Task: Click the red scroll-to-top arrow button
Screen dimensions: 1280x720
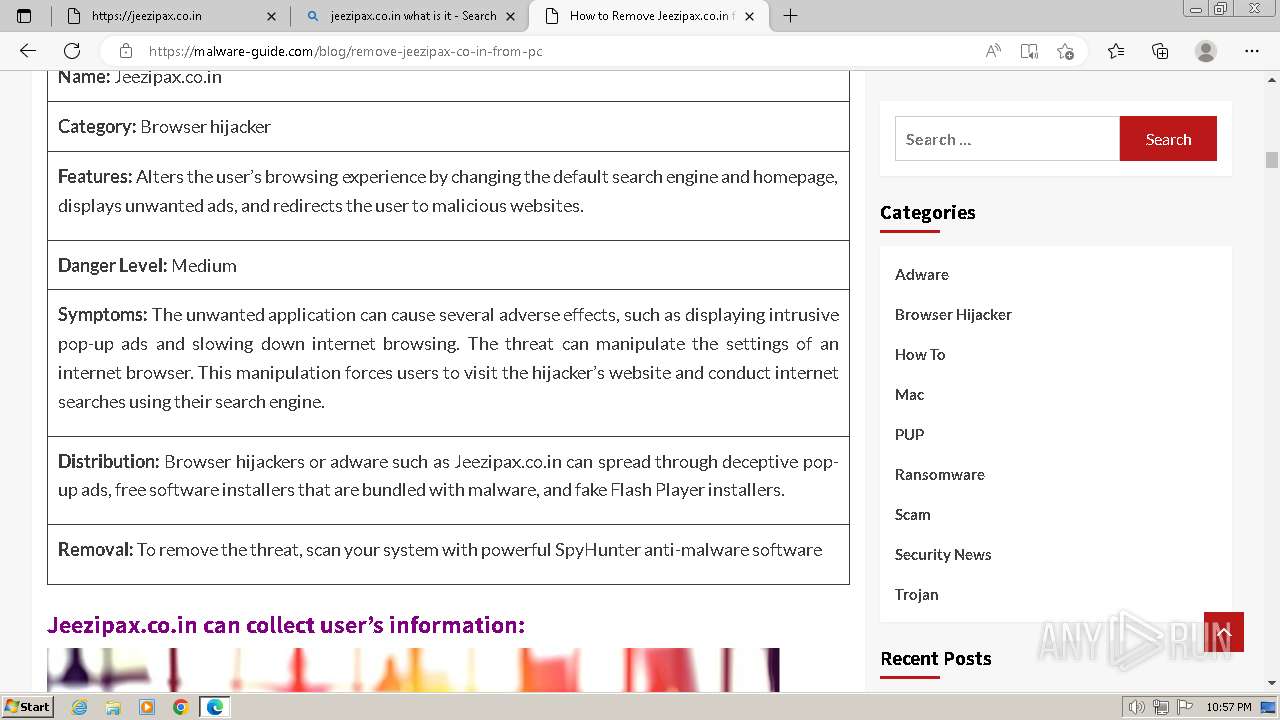Action: [1224, 632]
